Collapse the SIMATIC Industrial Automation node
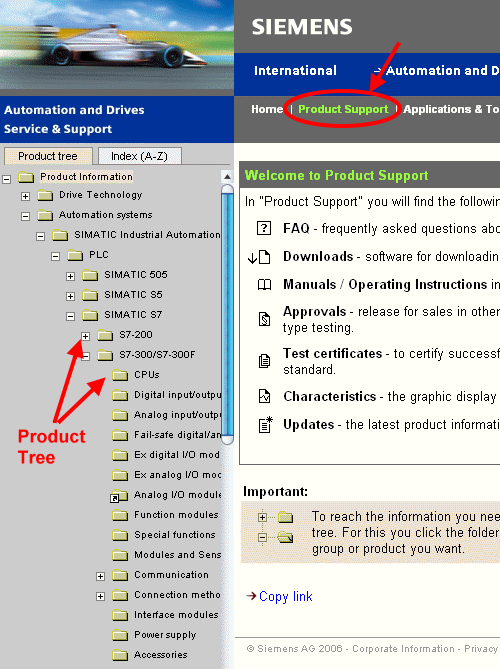Screen dimensions: 500x669 (41, 236)
